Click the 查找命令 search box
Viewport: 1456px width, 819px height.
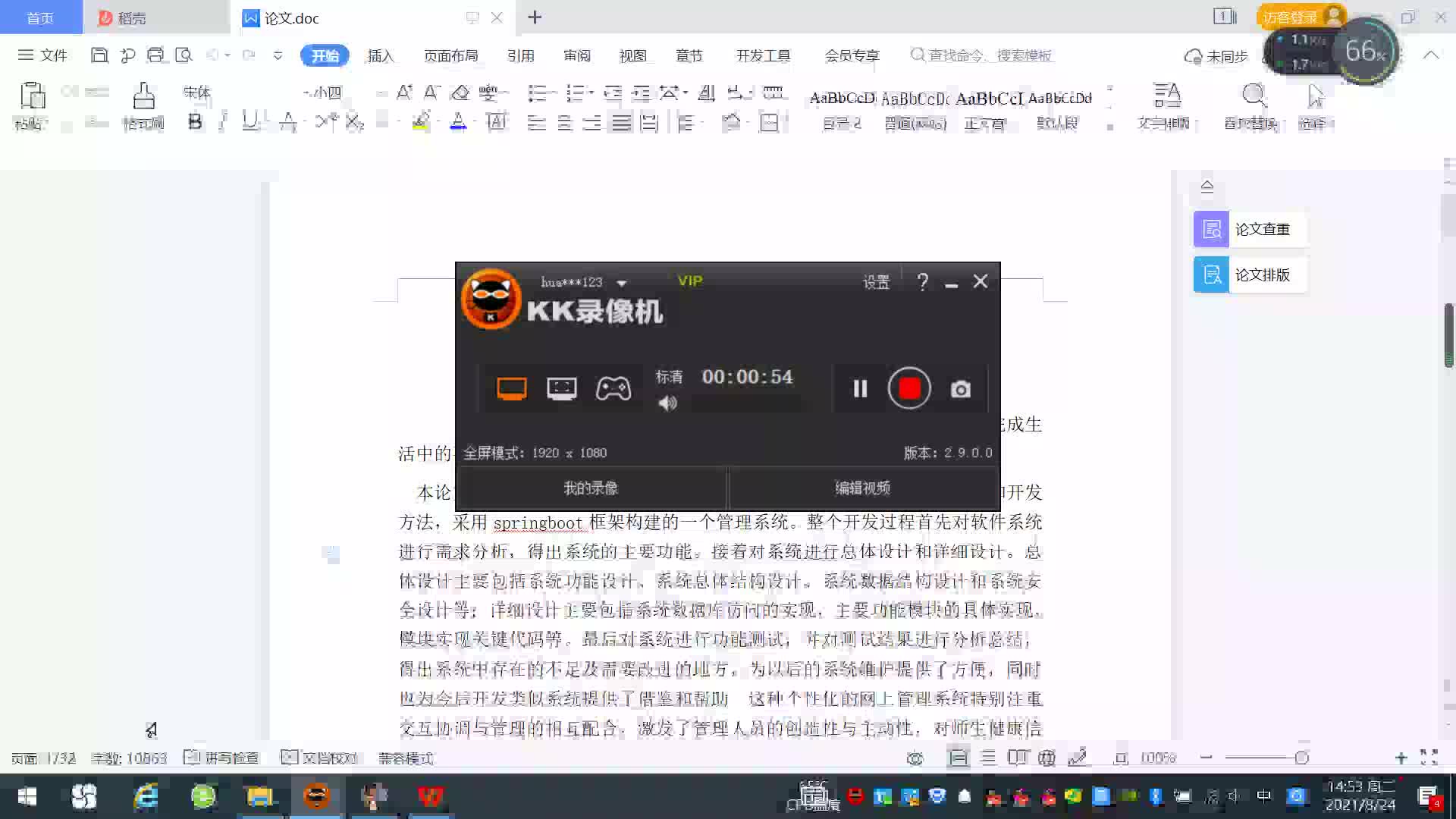983,55
